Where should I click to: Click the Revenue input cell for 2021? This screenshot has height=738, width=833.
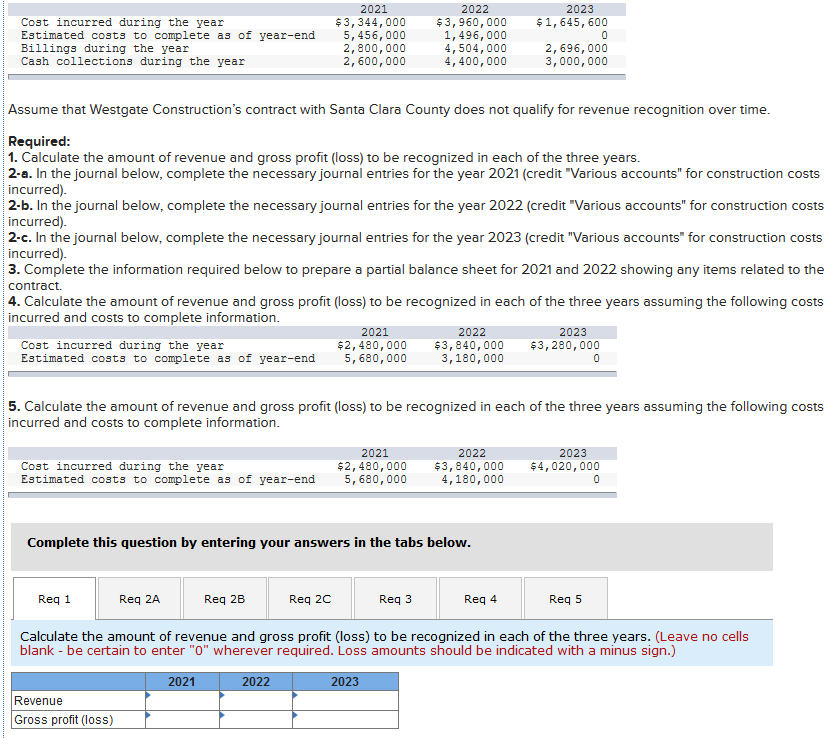[182, 700]
